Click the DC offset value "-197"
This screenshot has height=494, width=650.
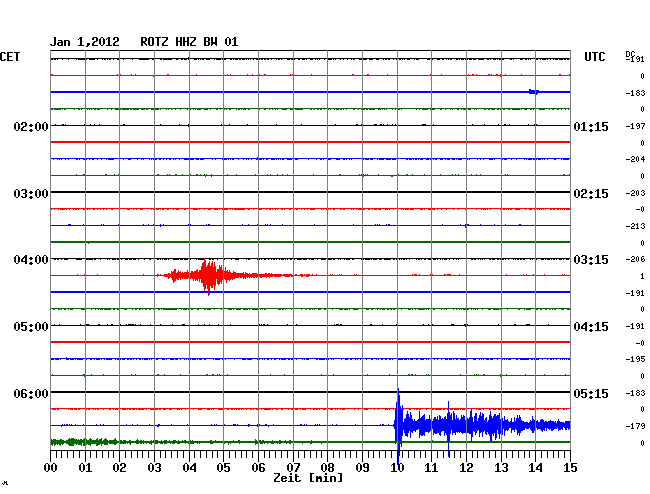click(635, 126)
